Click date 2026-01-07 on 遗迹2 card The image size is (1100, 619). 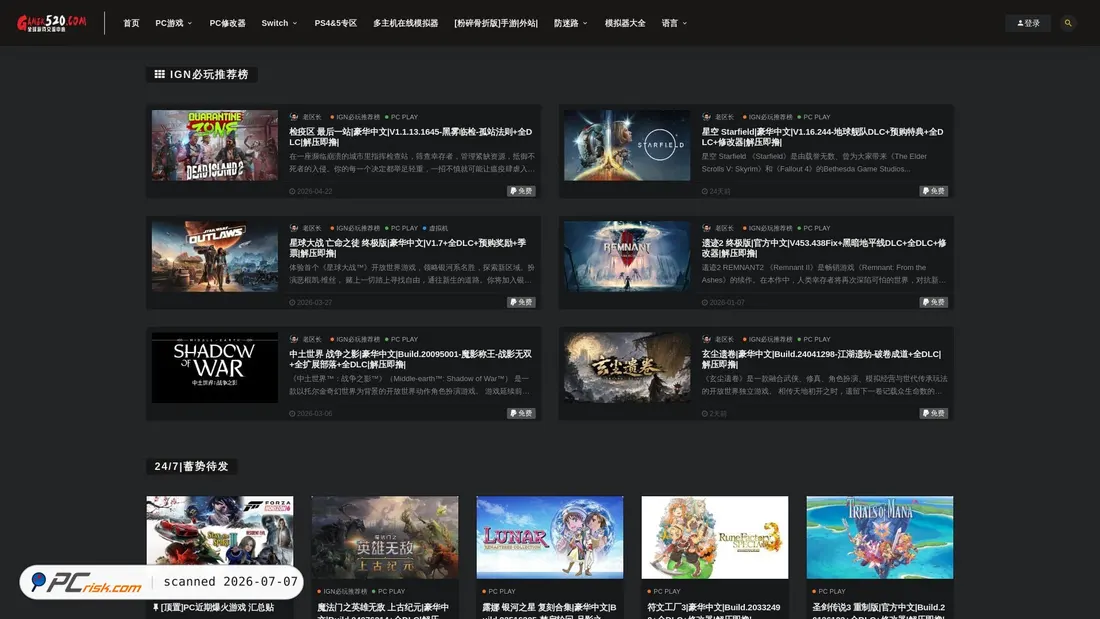(723, 302)
